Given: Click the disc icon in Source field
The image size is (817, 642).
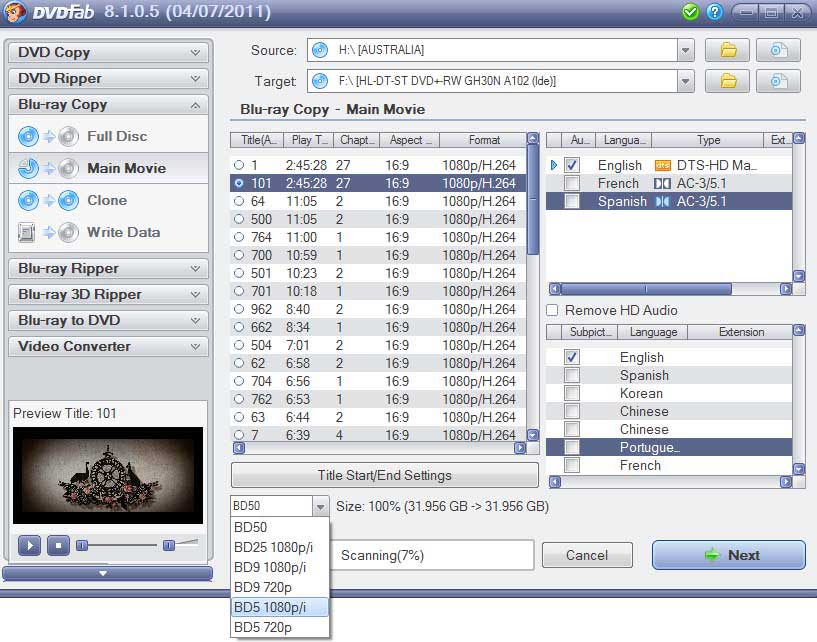Looking at the screenshot, I should click(x=319, y=50).
